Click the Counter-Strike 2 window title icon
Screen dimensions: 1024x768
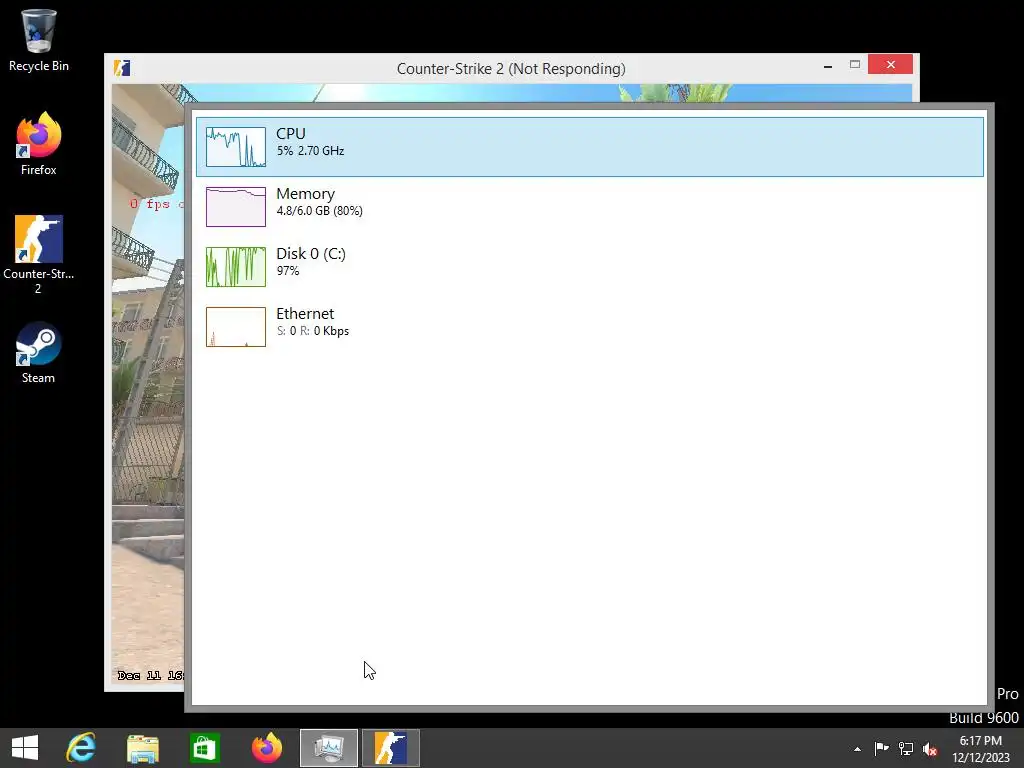(122, 68)
